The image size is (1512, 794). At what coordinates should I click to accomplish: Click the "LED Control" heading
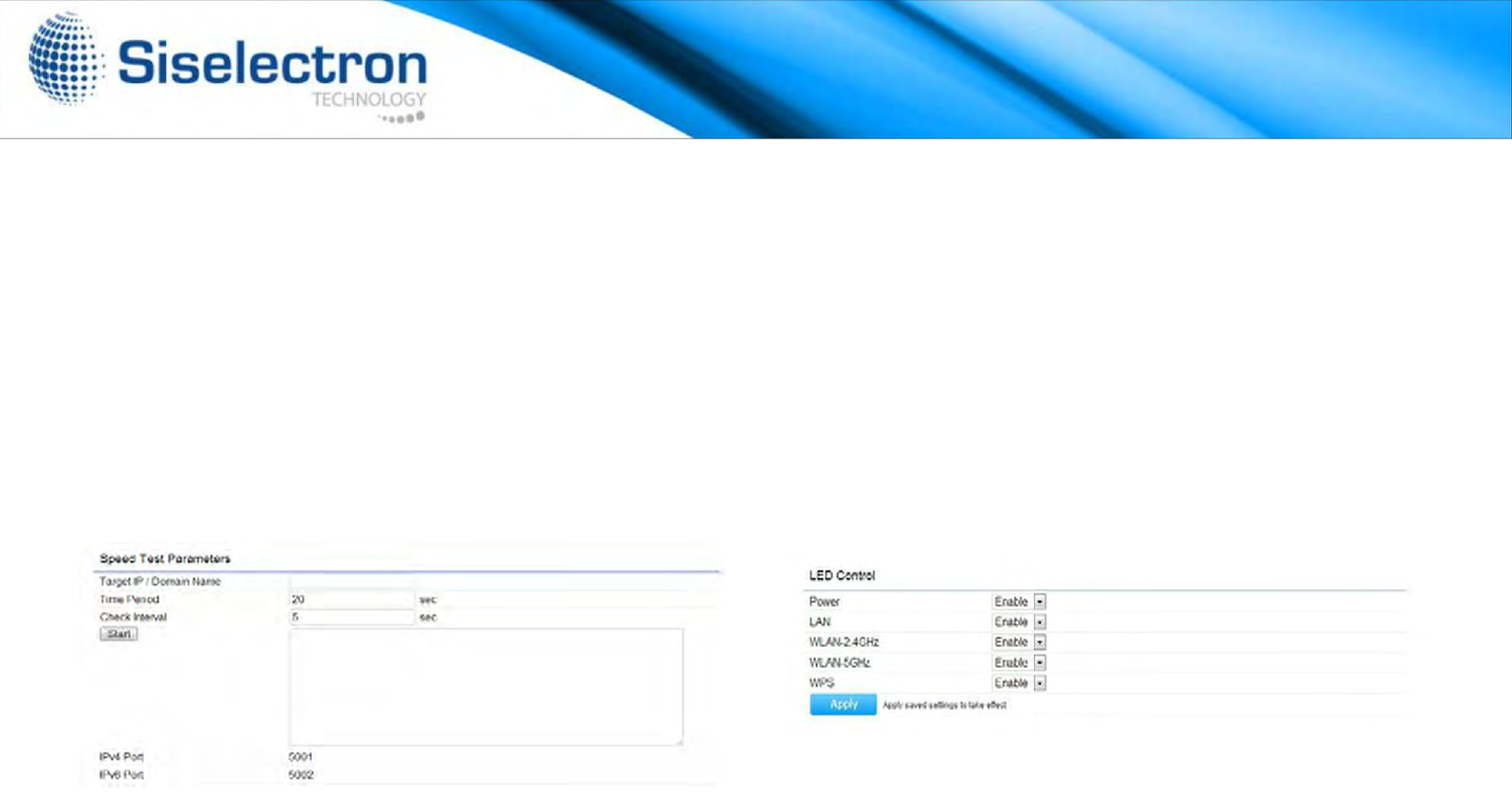842,575
